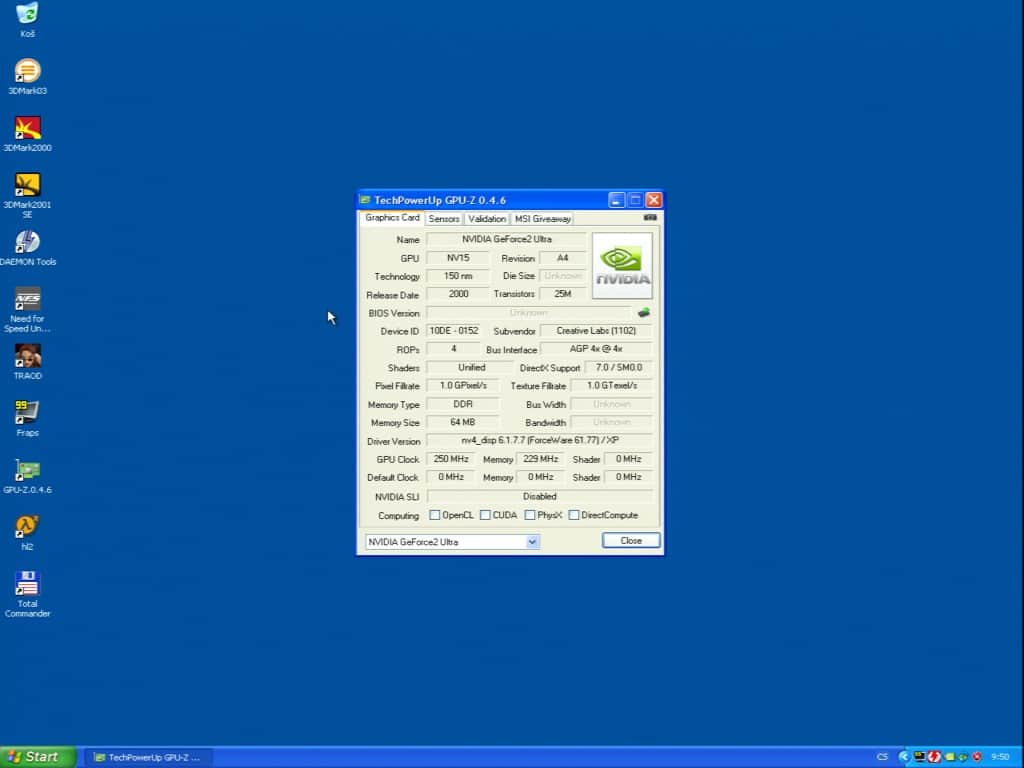Enable the OpenCL checkbox
The height and width of the screenshot is (768, 1024).
point(434,515)
